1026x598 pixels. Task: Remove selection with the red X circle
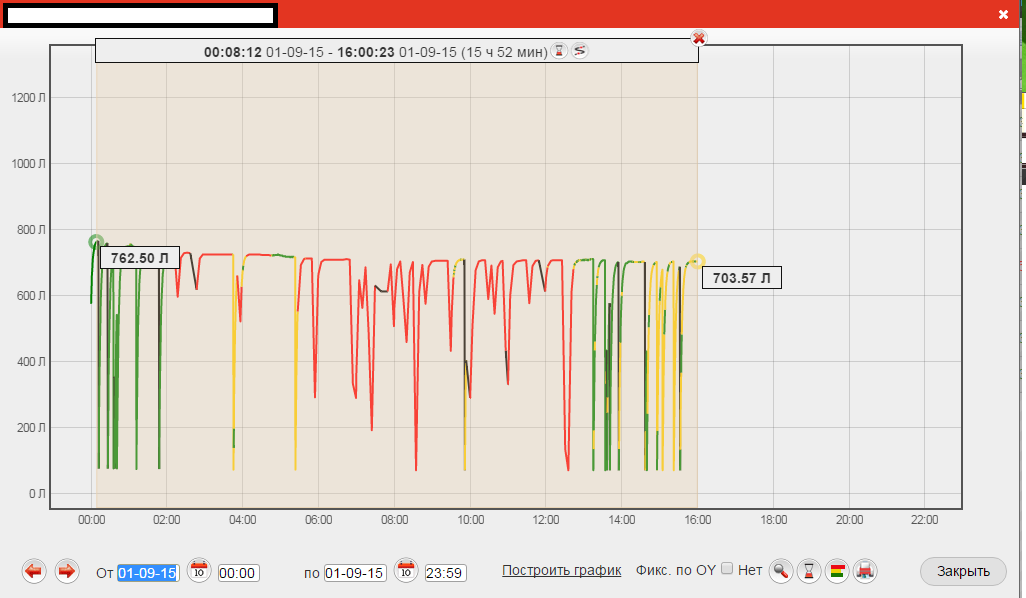[x=699, y=38]
